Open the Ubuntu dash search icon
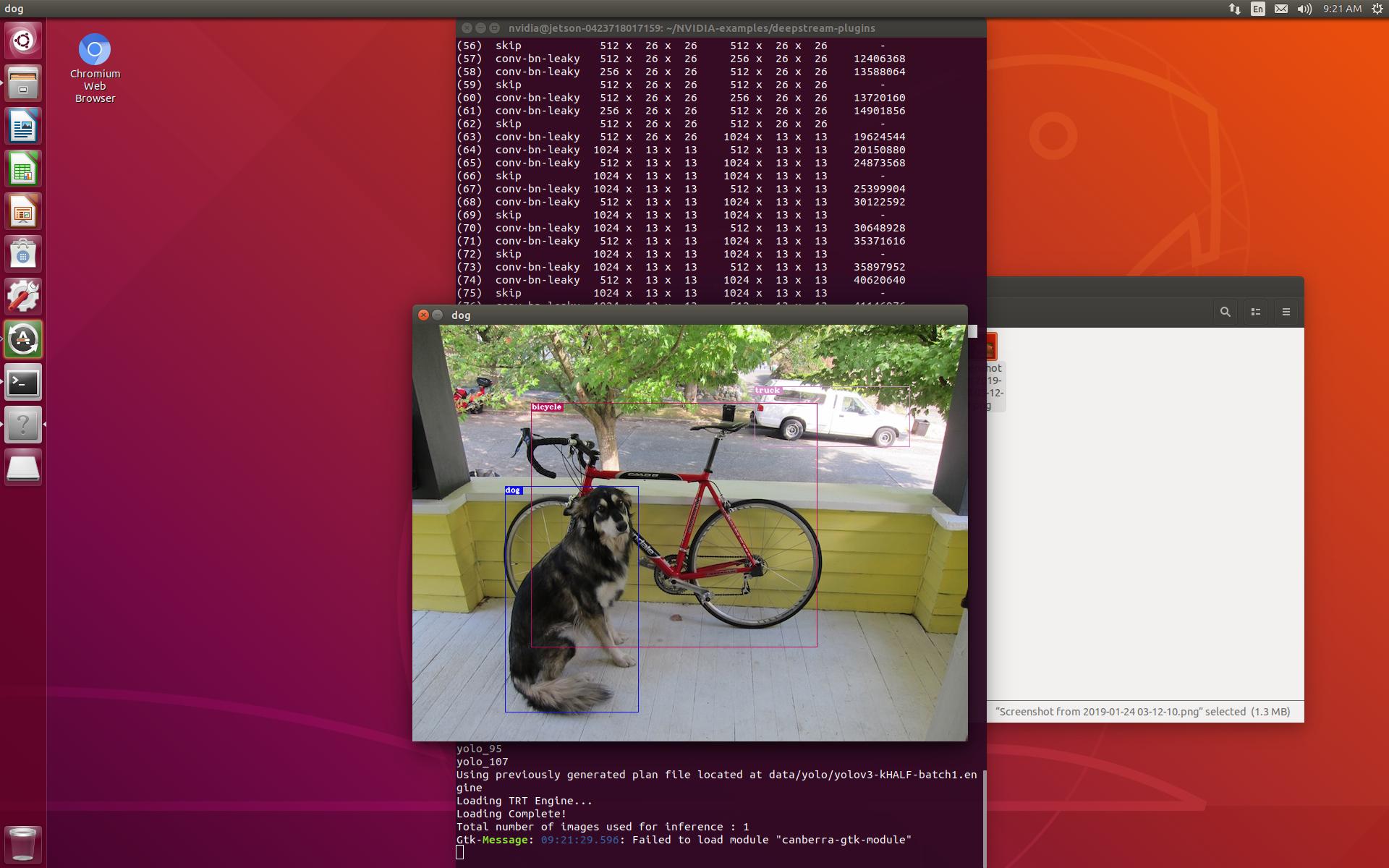This screenshot has height=868, width=1389. click(23, 40)
